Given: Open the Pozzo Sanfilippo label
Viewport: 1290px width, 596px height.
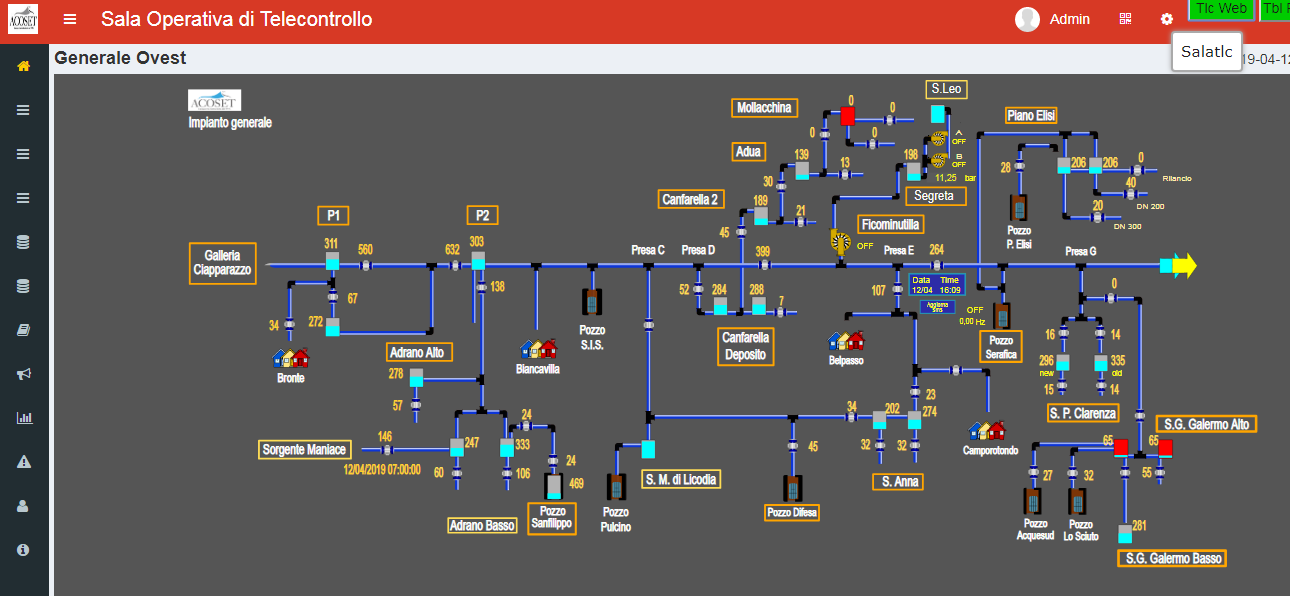Looking at the screenshot, I should (552, 518).
